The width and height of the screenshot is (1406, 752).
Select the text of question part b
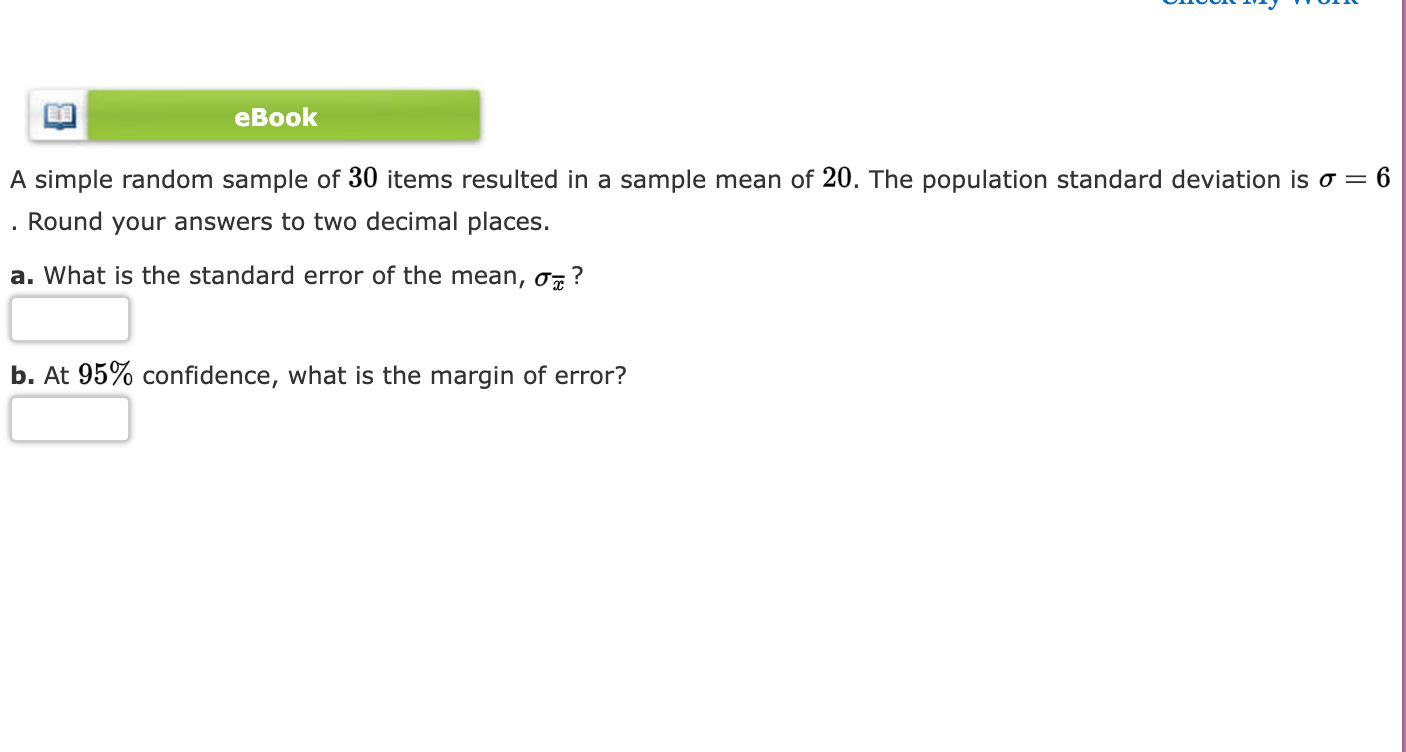click(x=320, y=375)
